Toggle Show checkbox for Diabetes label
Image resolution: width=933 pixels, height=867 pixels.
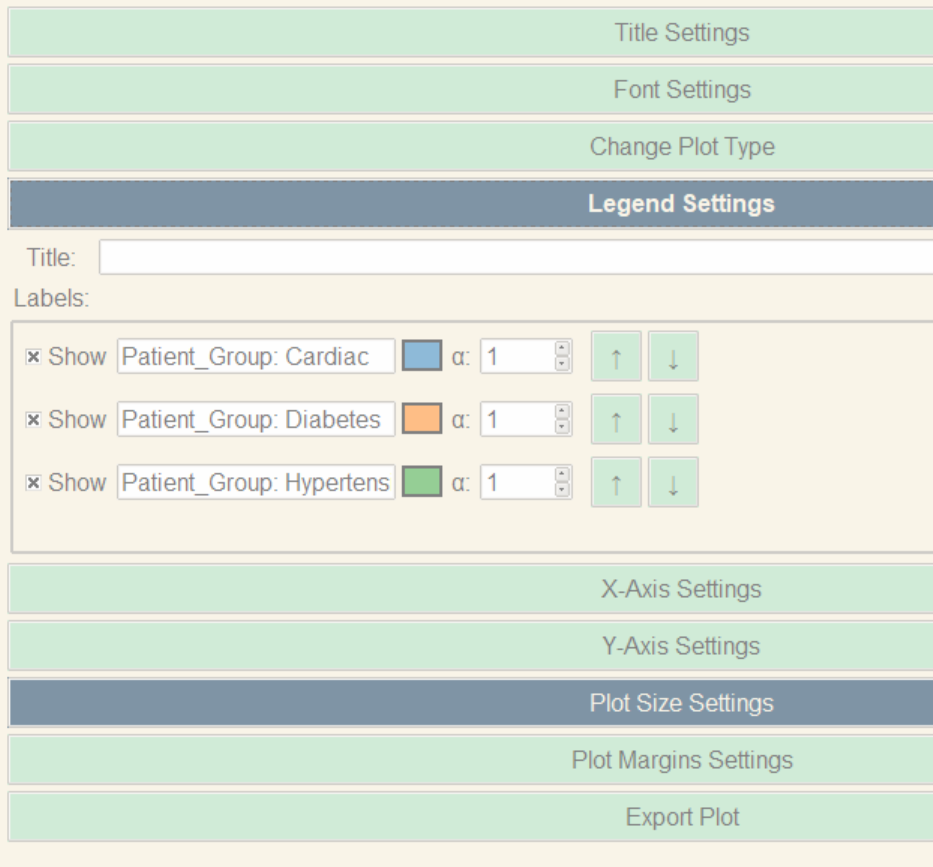(x=33, y=420)
